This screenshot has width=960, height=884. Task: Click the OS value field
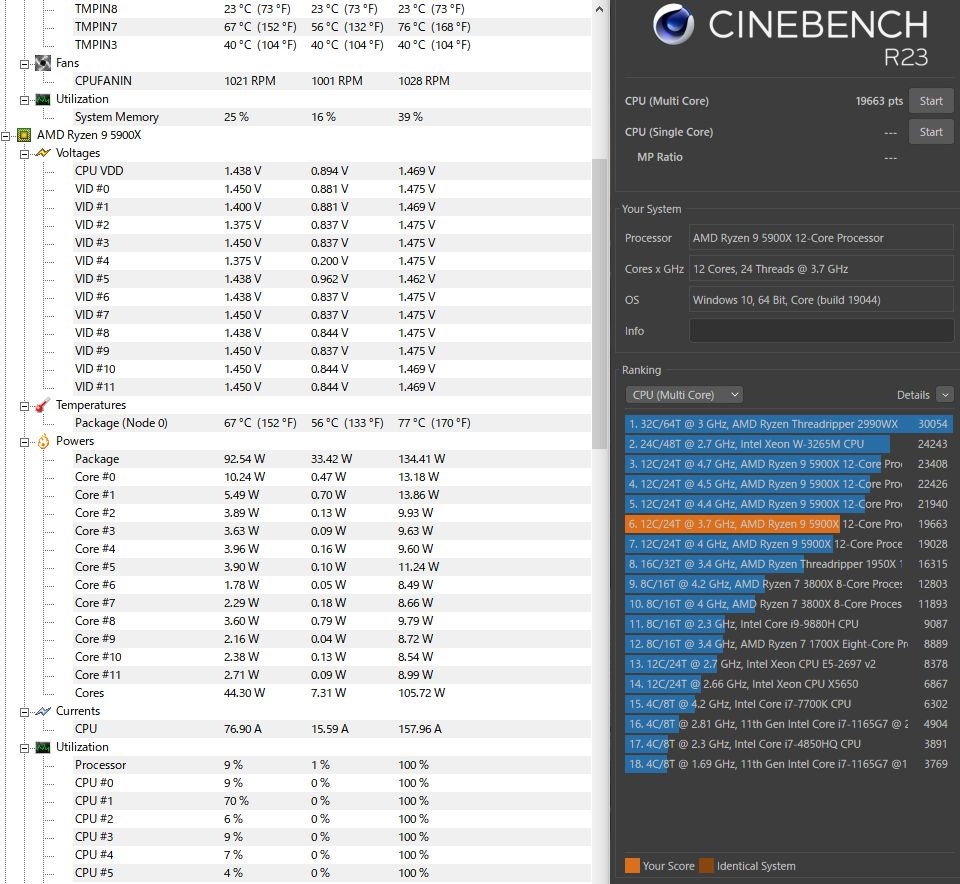tap(821, 300)
